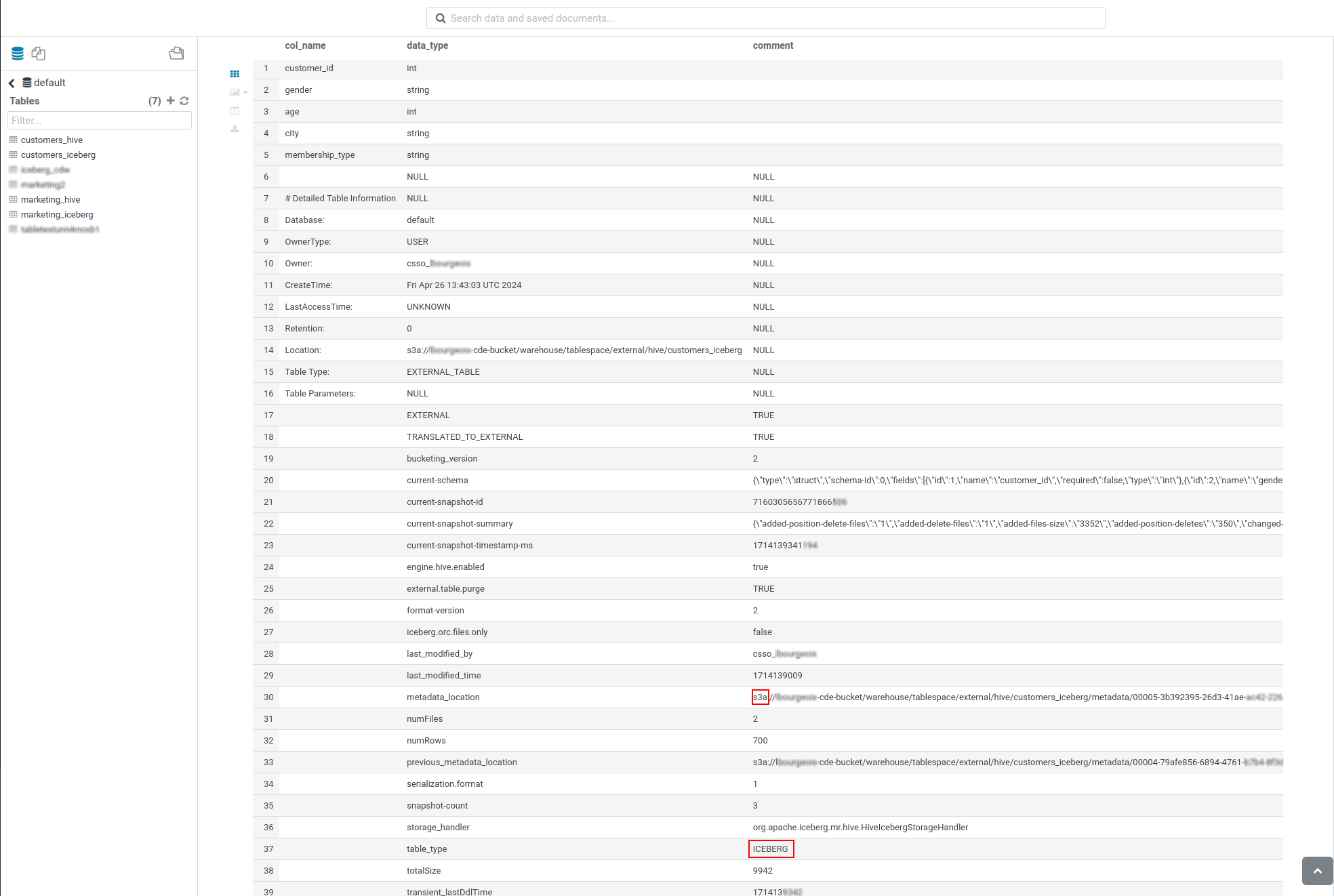The image size is (1334, 896).
Task: Click the OwnerType USER value
Action: [x=418, y=242]
